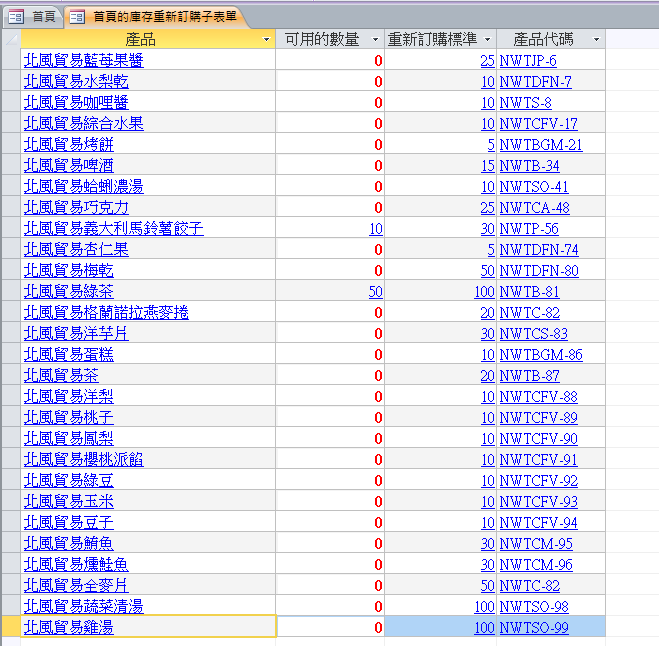Click product code NWTCA-48
The width and height of the screenshot is (659, 646).
535,208
